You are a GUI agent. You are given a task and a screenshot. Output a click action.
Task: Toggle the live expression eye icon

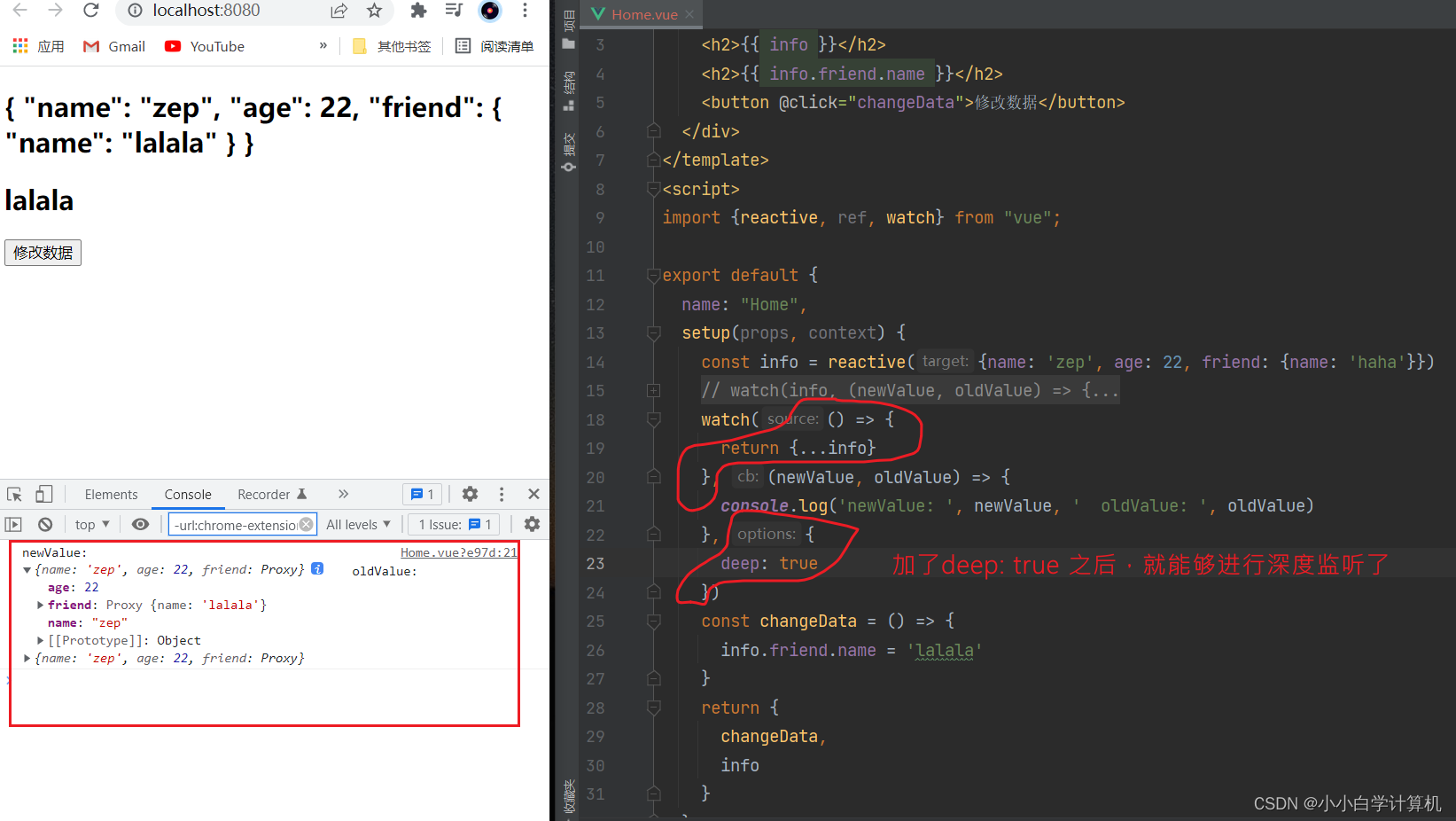[x=140, y=524]
